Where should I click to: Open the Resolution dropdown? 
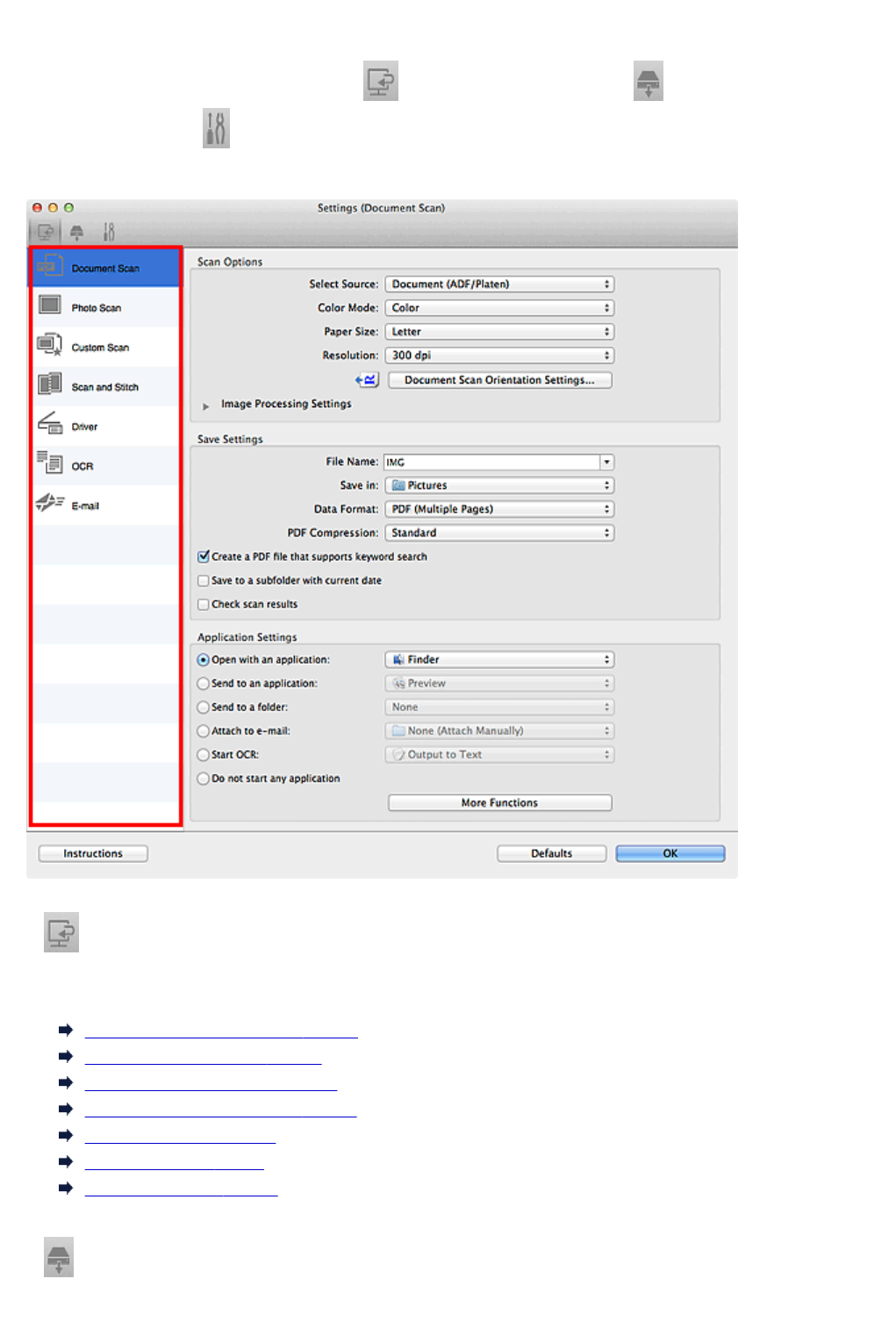click(499, 356)
